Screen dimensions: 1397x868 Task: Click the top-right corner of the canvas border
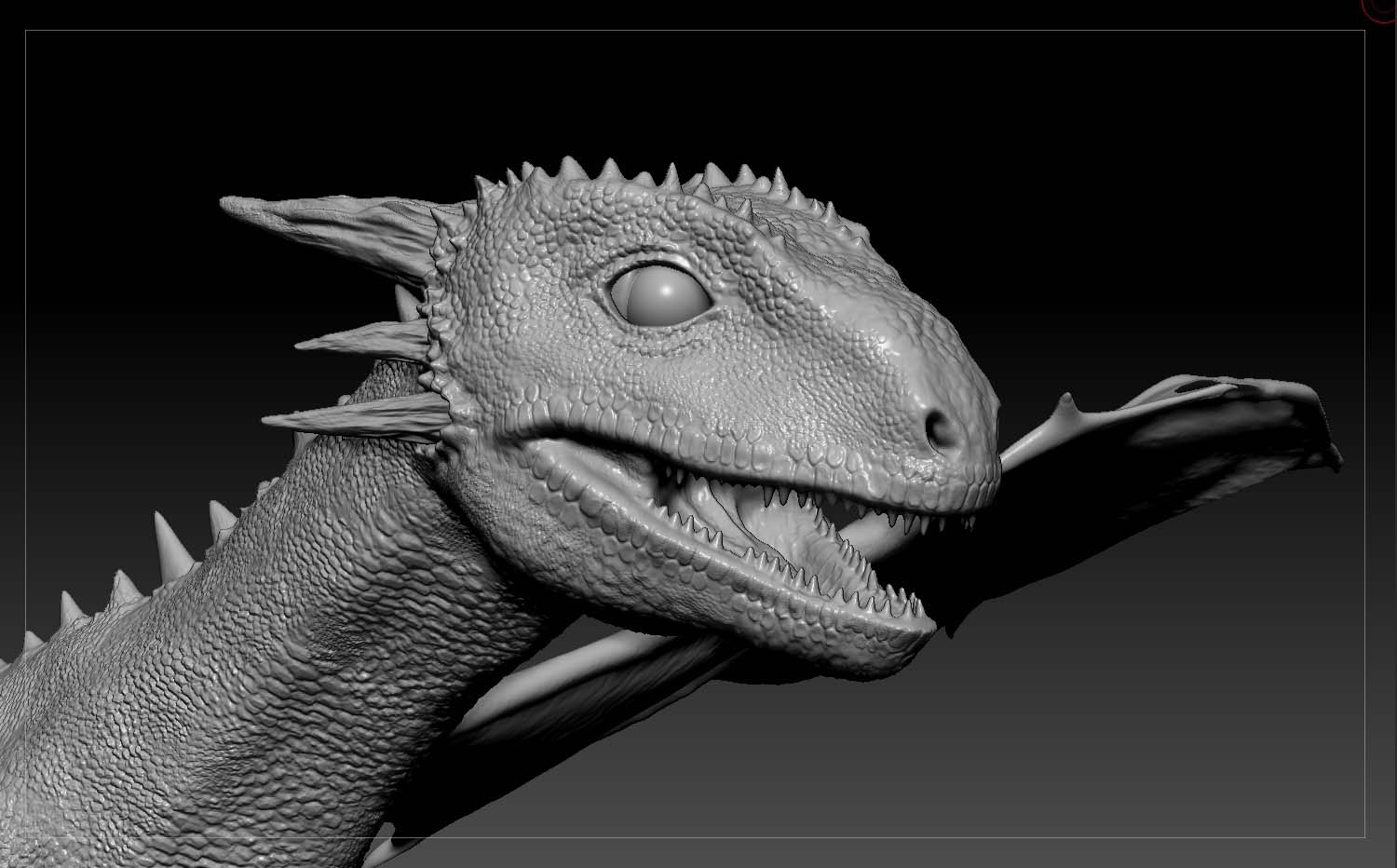[x=1364, y=31]
